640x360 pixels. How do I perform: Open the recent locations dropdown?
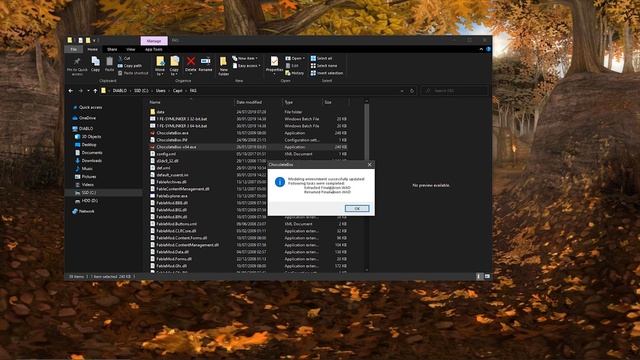(x=88, y=91)
